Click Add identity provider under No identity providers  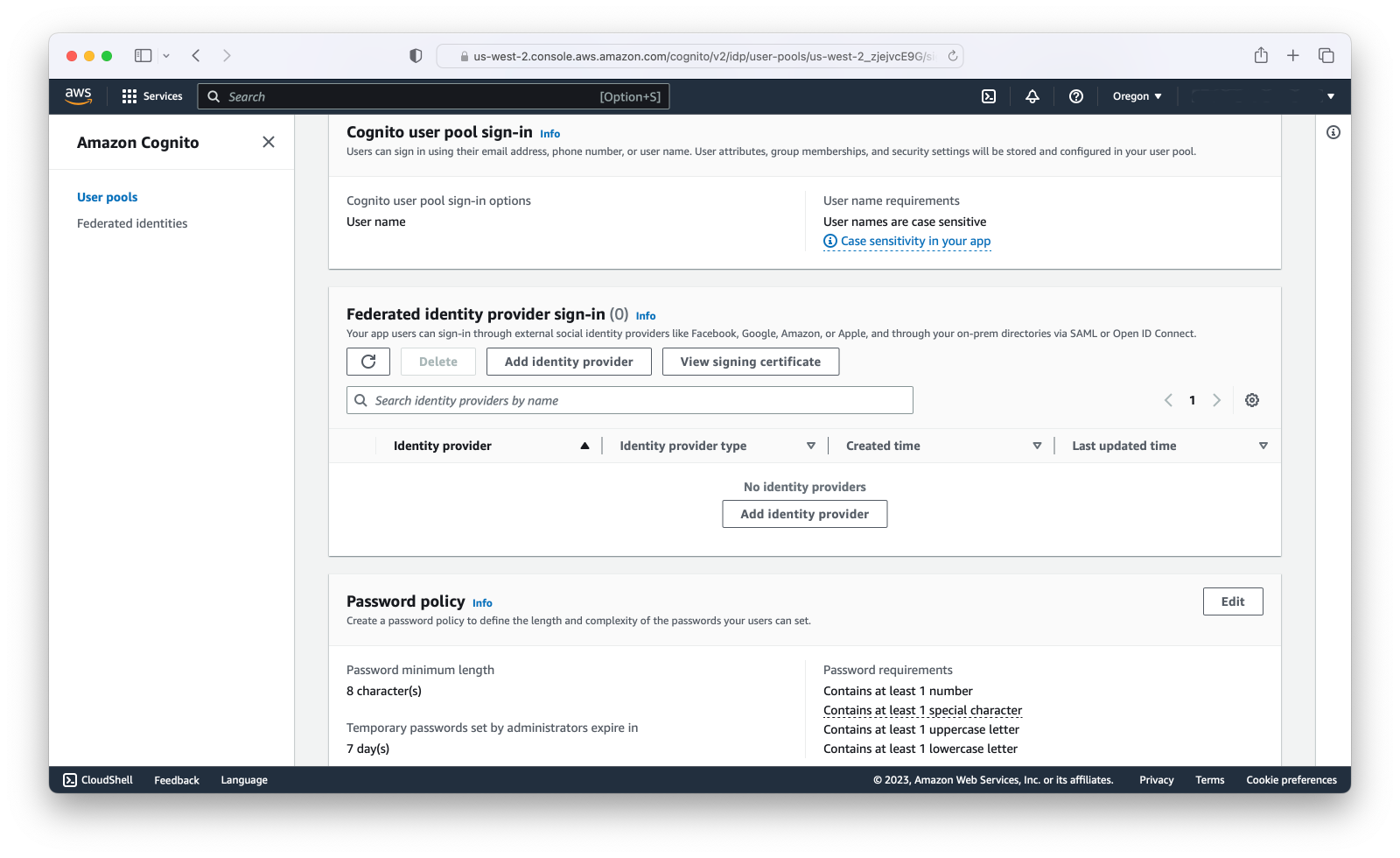(x=805, y=514)
